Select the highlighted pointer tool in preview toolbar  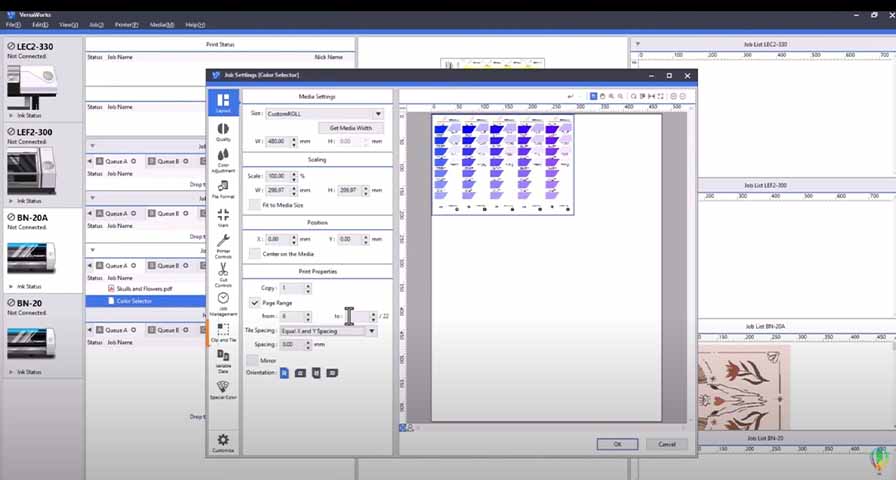pos(593,97)
